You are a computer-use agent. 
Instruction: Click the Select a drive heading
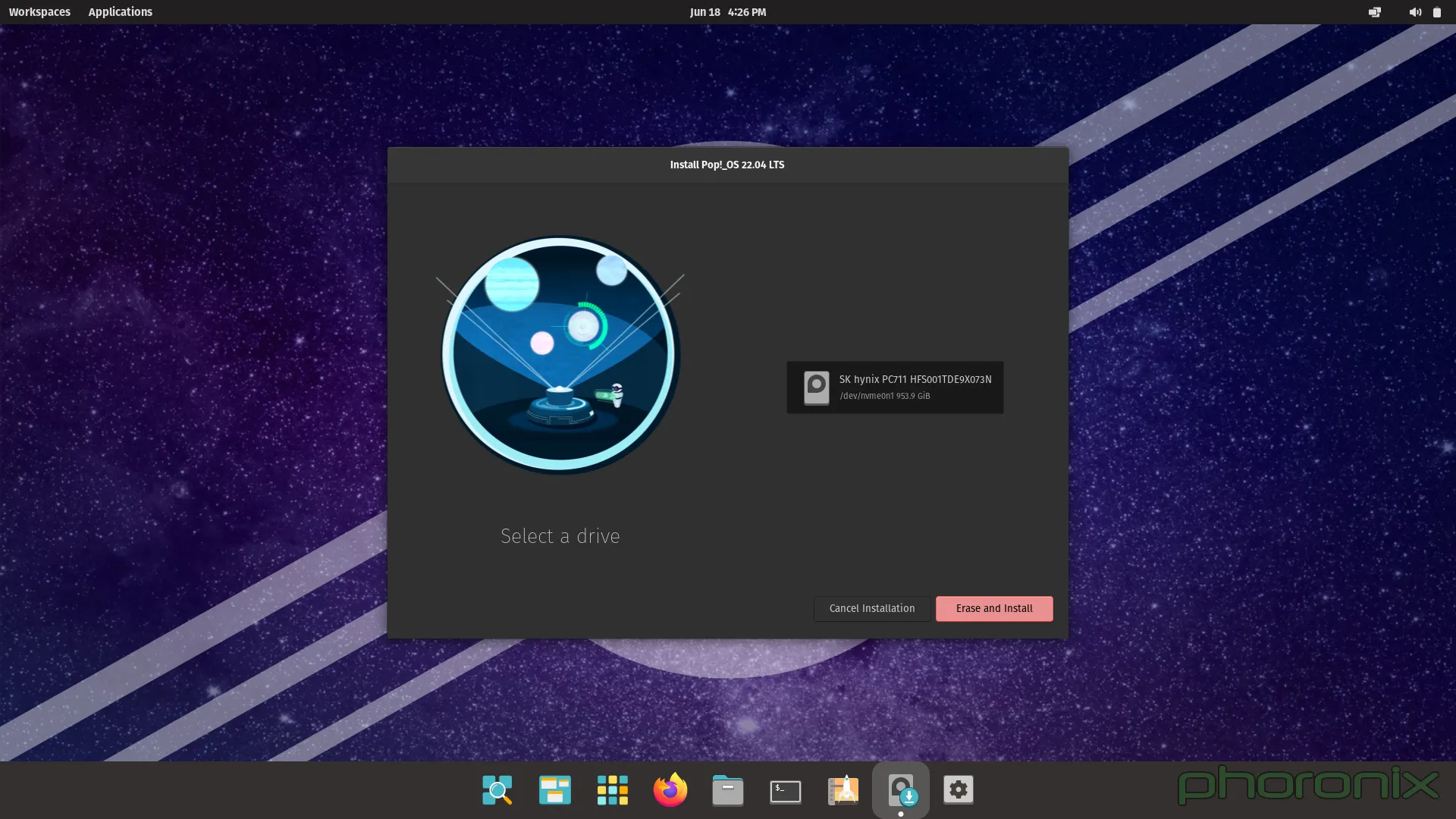tap(560, 536)
